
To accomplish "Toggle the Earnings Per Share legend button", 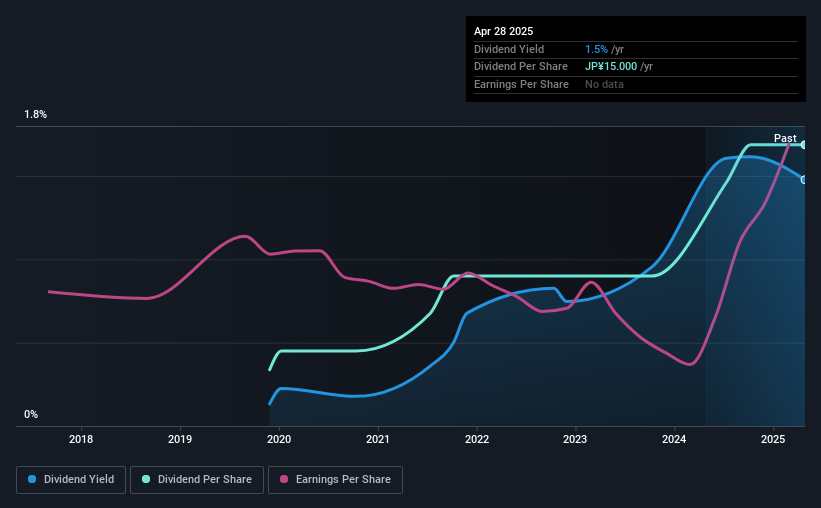I will tap(335, 480).
